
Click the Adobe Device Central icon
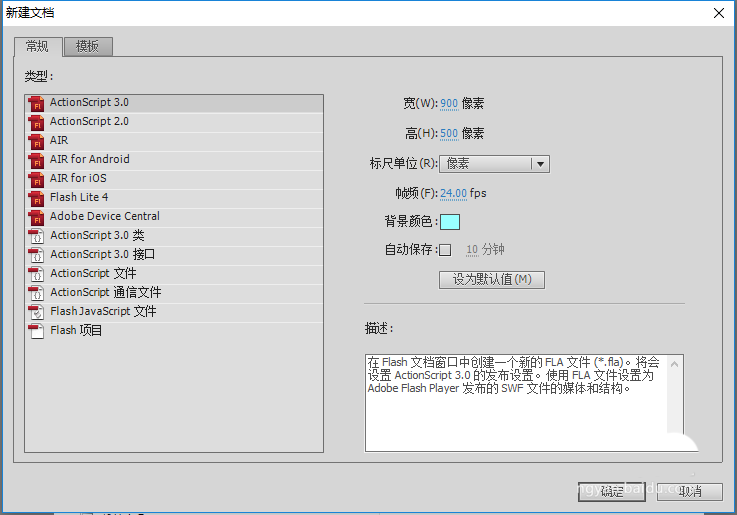tap(36, 217)
